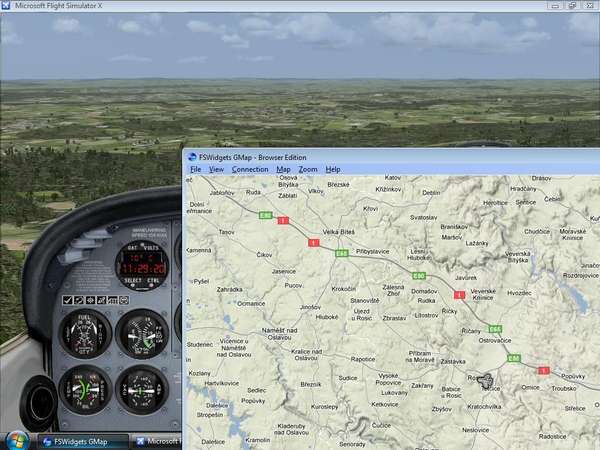Open the Windows Start orb

(18, 439)
